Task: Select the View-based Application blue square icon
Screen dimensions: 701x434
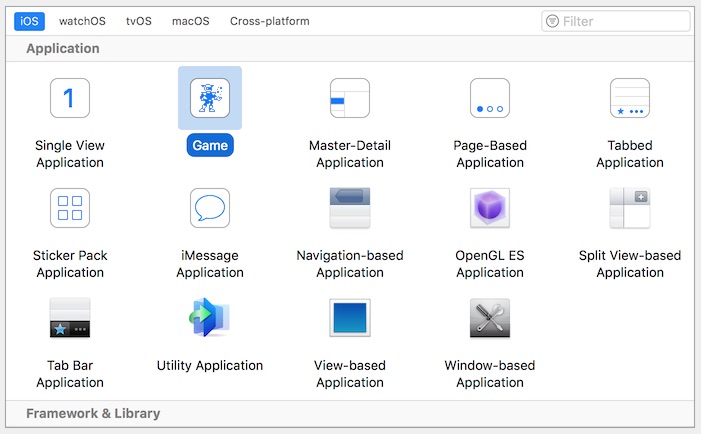Action: [350, 318]
